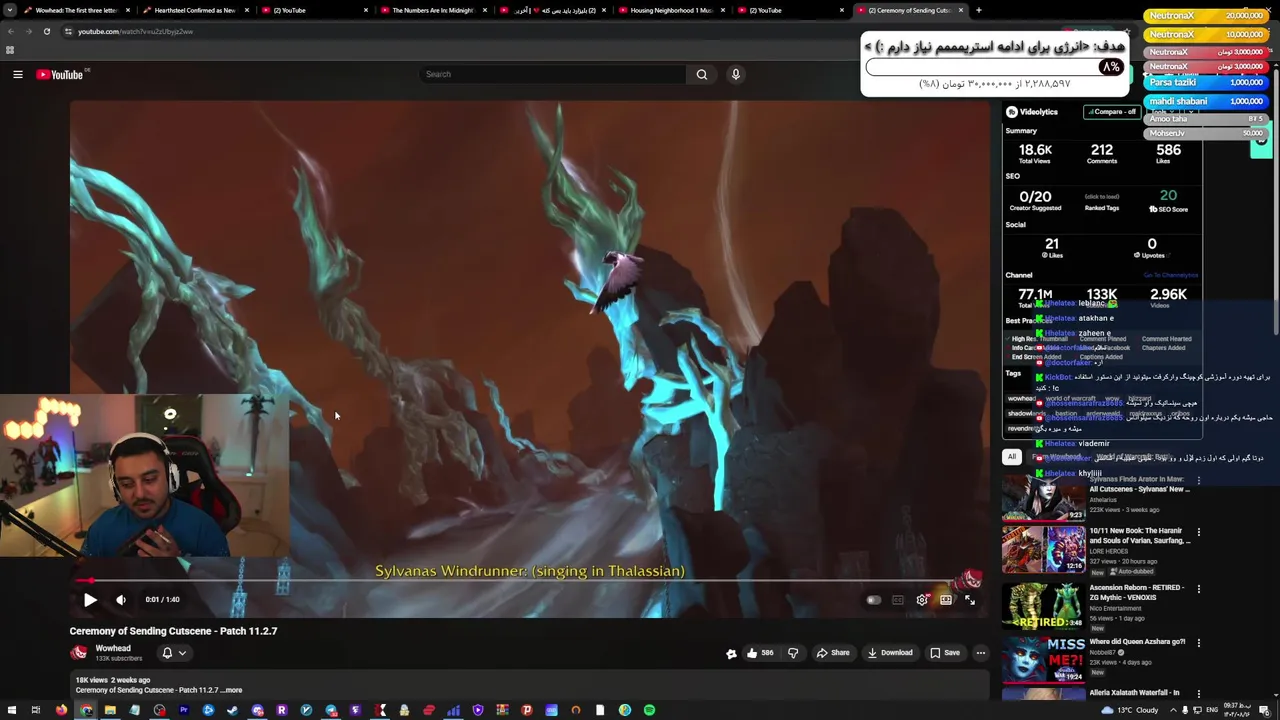
Task: Open Spotify from the taskbar
Action: (649, 710)
